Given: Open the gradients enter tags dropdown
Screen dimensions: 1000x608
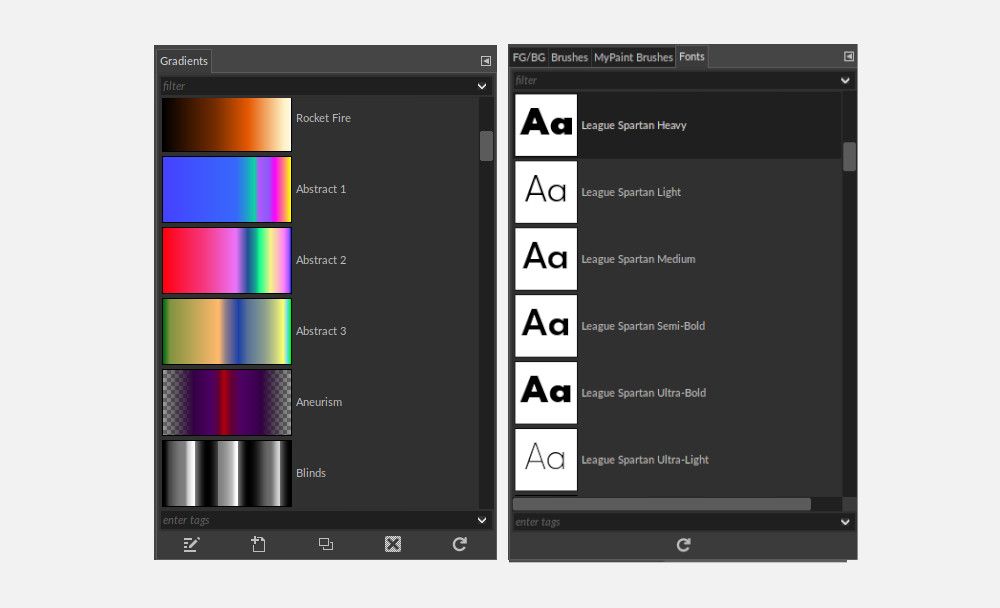Looking at the screenshot, I should pos(482,521).
